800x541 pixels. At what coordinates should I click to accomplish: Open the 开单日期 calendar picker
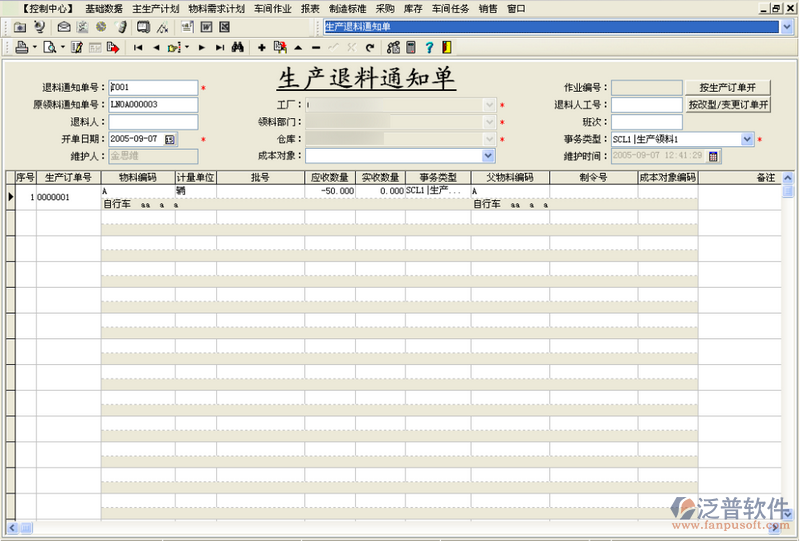pyautogui.click(x=170, y=139)
